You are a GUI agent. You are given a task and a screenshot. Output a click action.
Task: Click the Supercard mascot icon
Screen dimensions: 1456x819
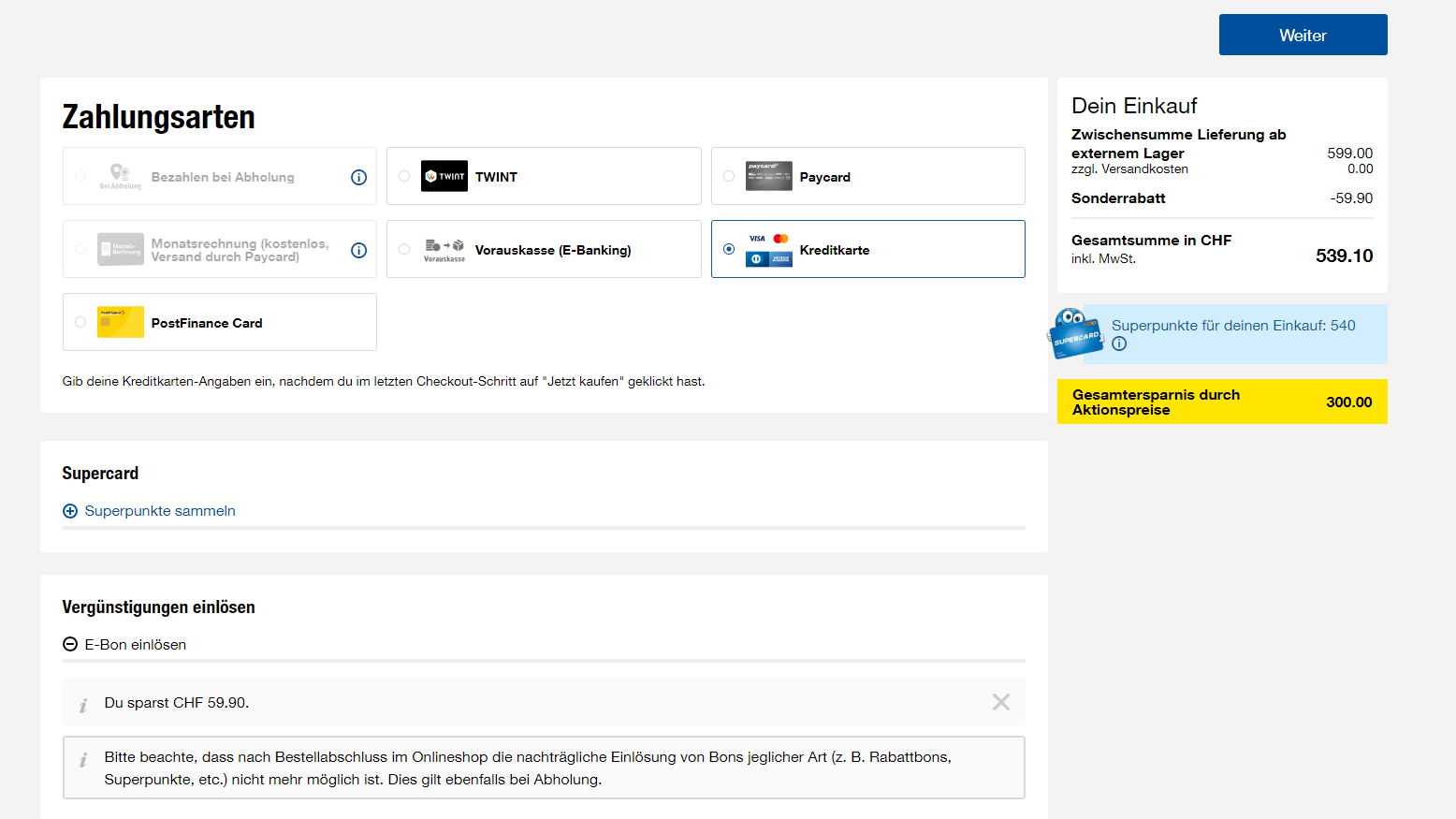(x=1075, y=334)
